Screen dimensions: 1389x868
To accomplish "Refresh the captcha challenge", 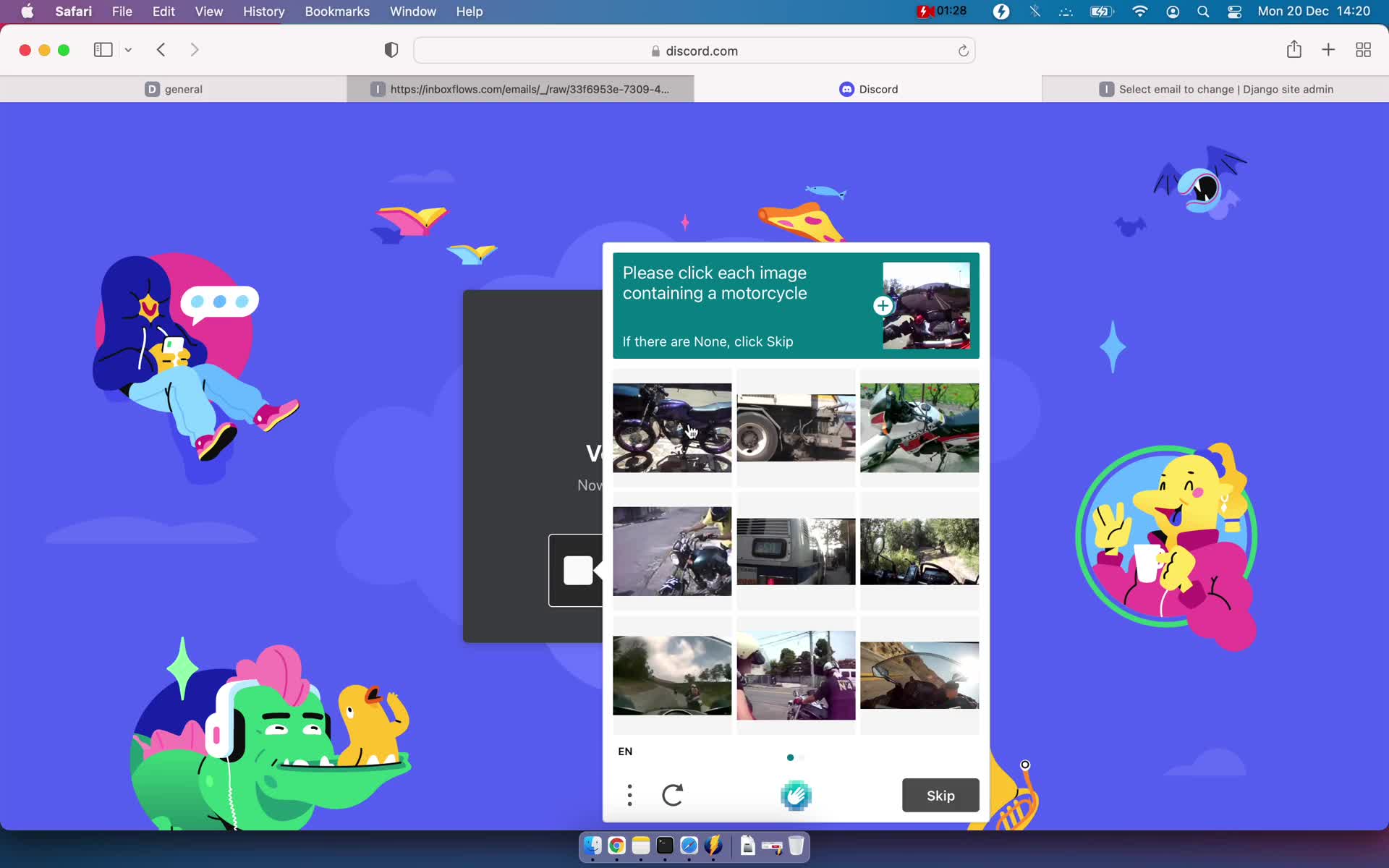I will [673, 795].
